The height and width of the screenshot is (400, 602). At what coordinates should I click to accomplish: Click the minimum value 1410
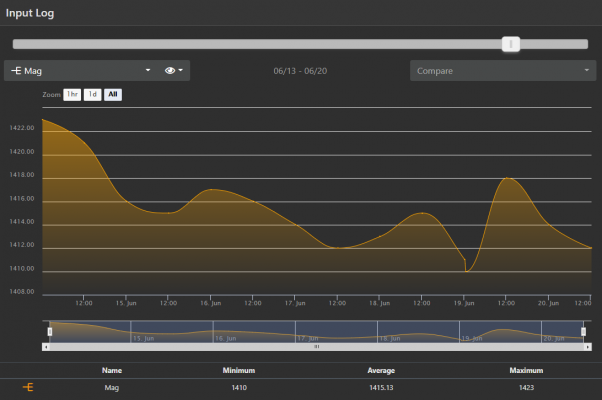point(239,388)
